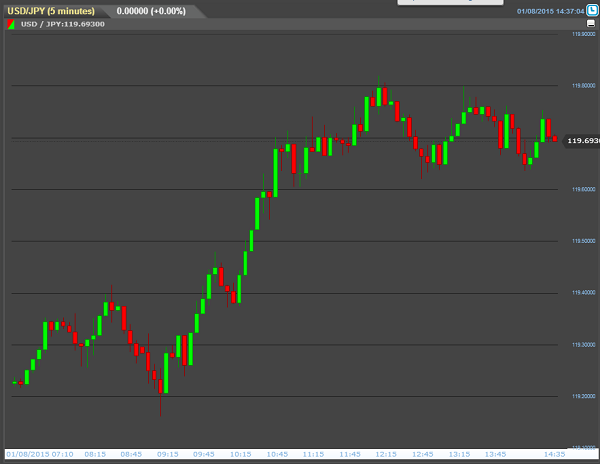Click the 119.40000 price axis label
The image size is (600, 464).
(584, 293)
